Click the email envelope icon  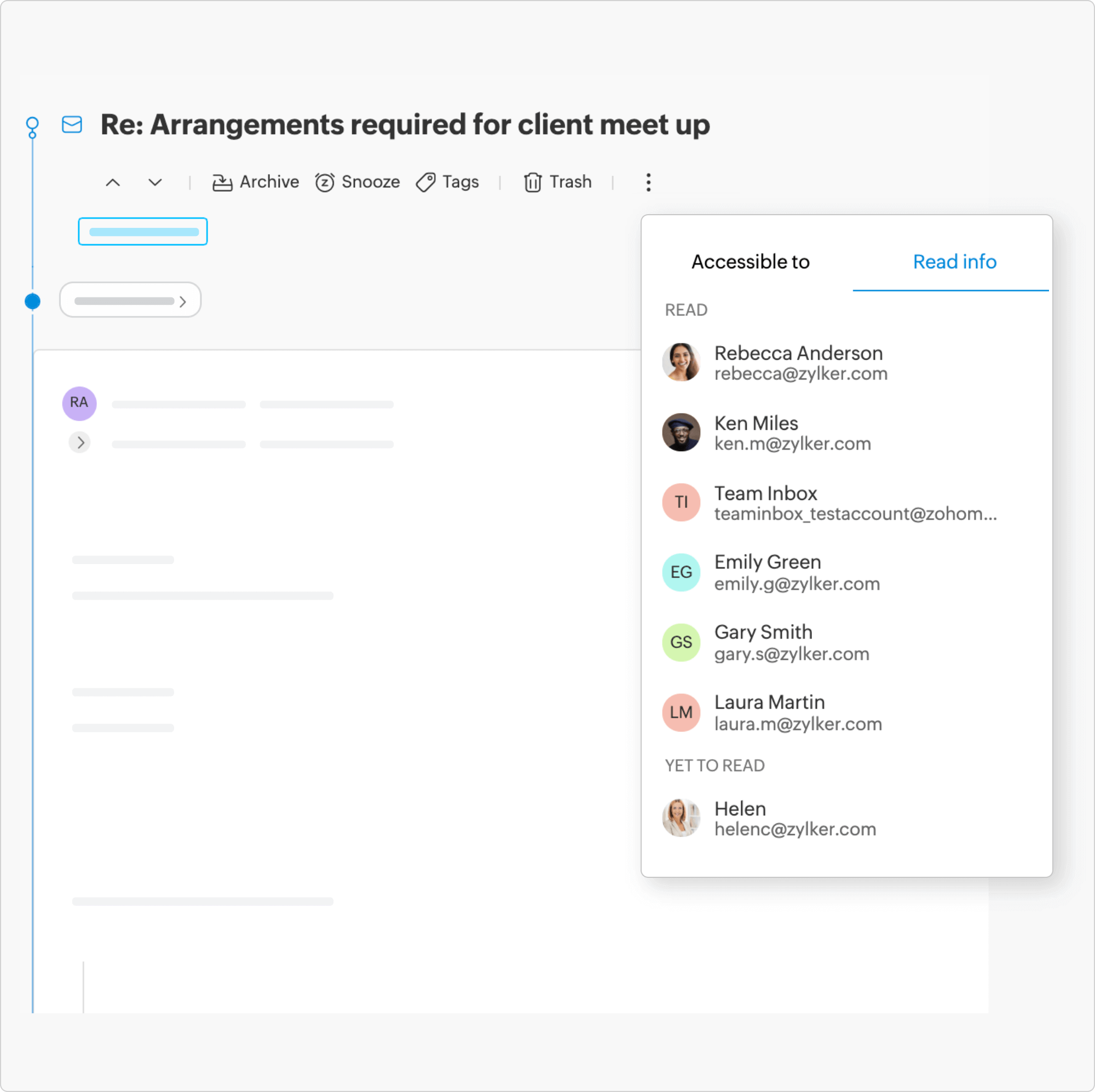tap(72, 124)
